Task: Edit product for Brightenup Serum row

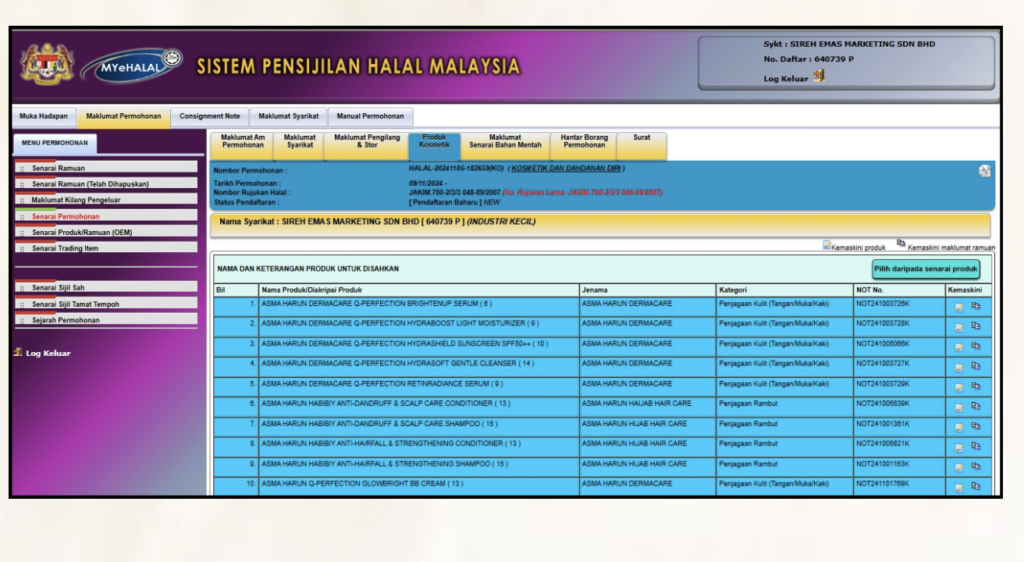Action: click(x=959, y=308)
